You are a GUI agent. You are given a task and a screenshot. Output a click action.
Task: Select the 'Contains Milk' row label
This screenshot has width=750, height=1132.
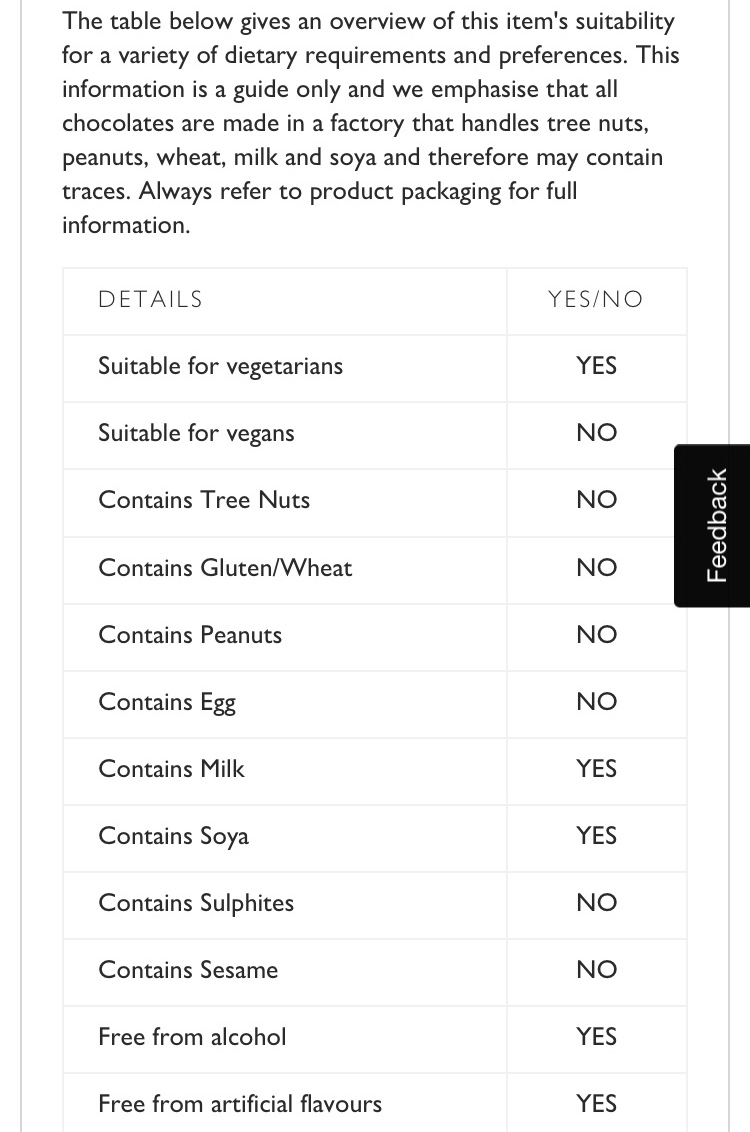point(171,769)
